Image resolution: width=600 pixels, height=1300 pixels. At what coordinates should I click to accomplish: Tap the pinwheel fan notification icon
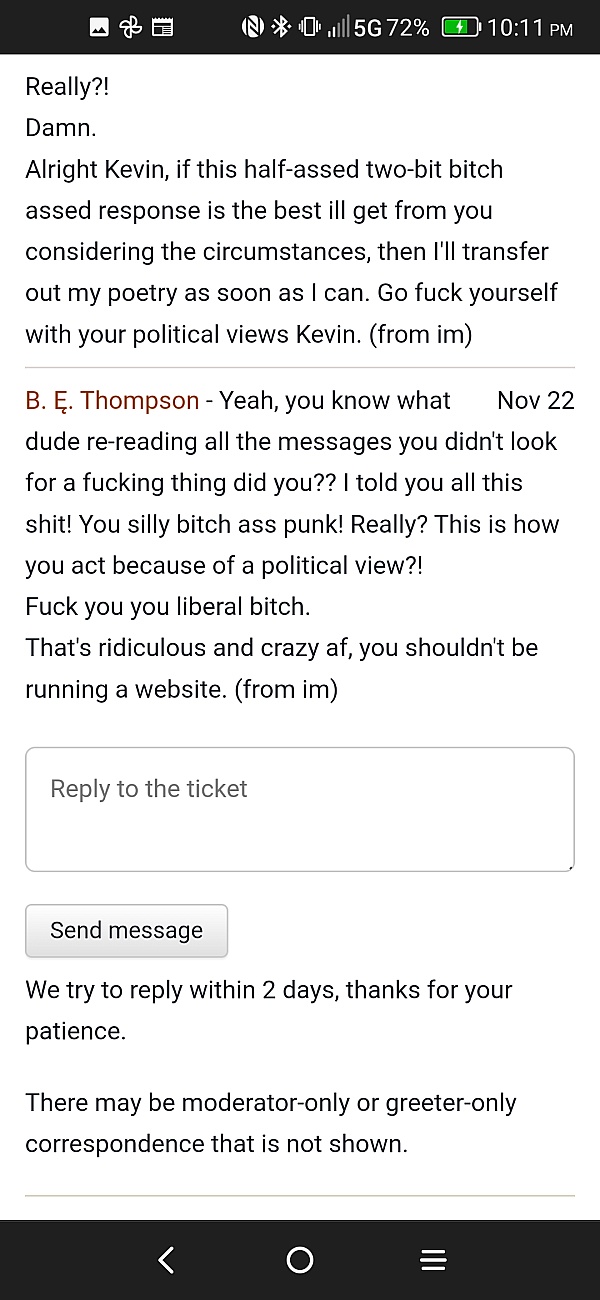[130, 28]
